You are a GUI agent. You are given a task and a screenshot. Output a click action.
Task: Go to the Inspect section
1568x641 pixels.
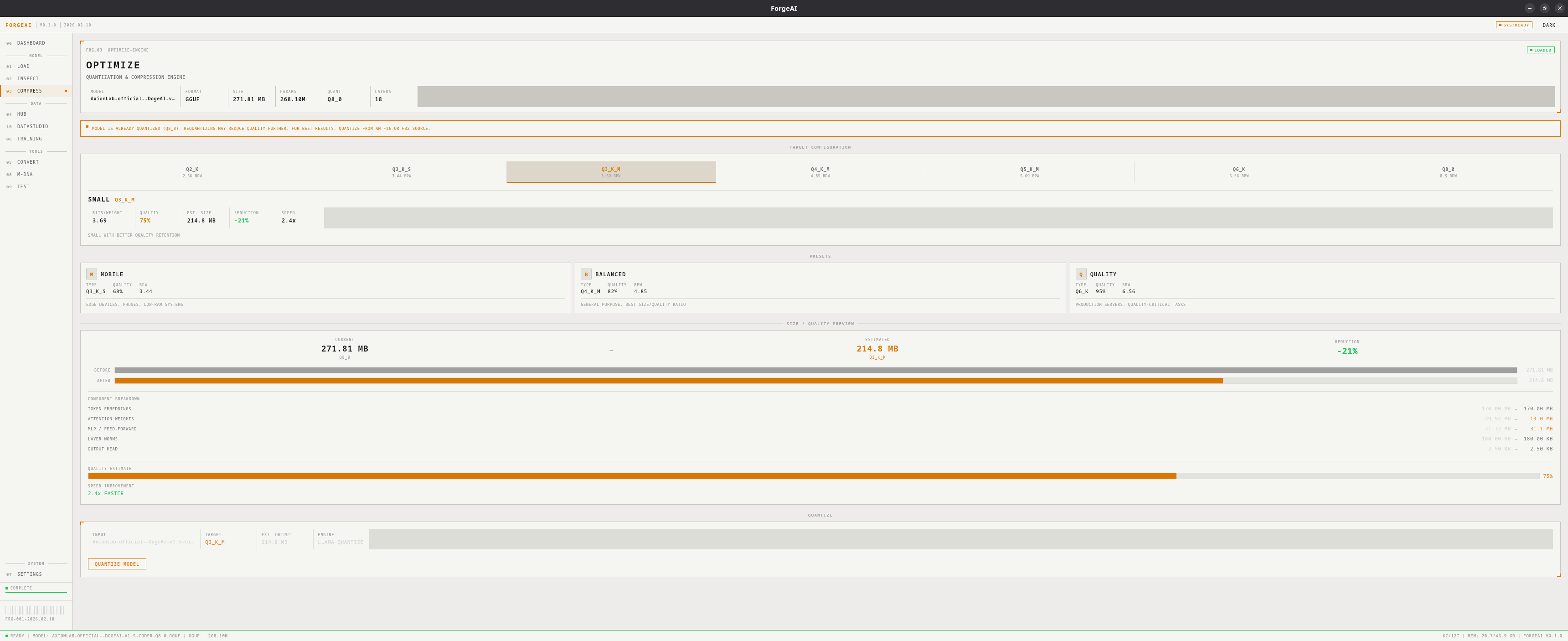[27, 78]
